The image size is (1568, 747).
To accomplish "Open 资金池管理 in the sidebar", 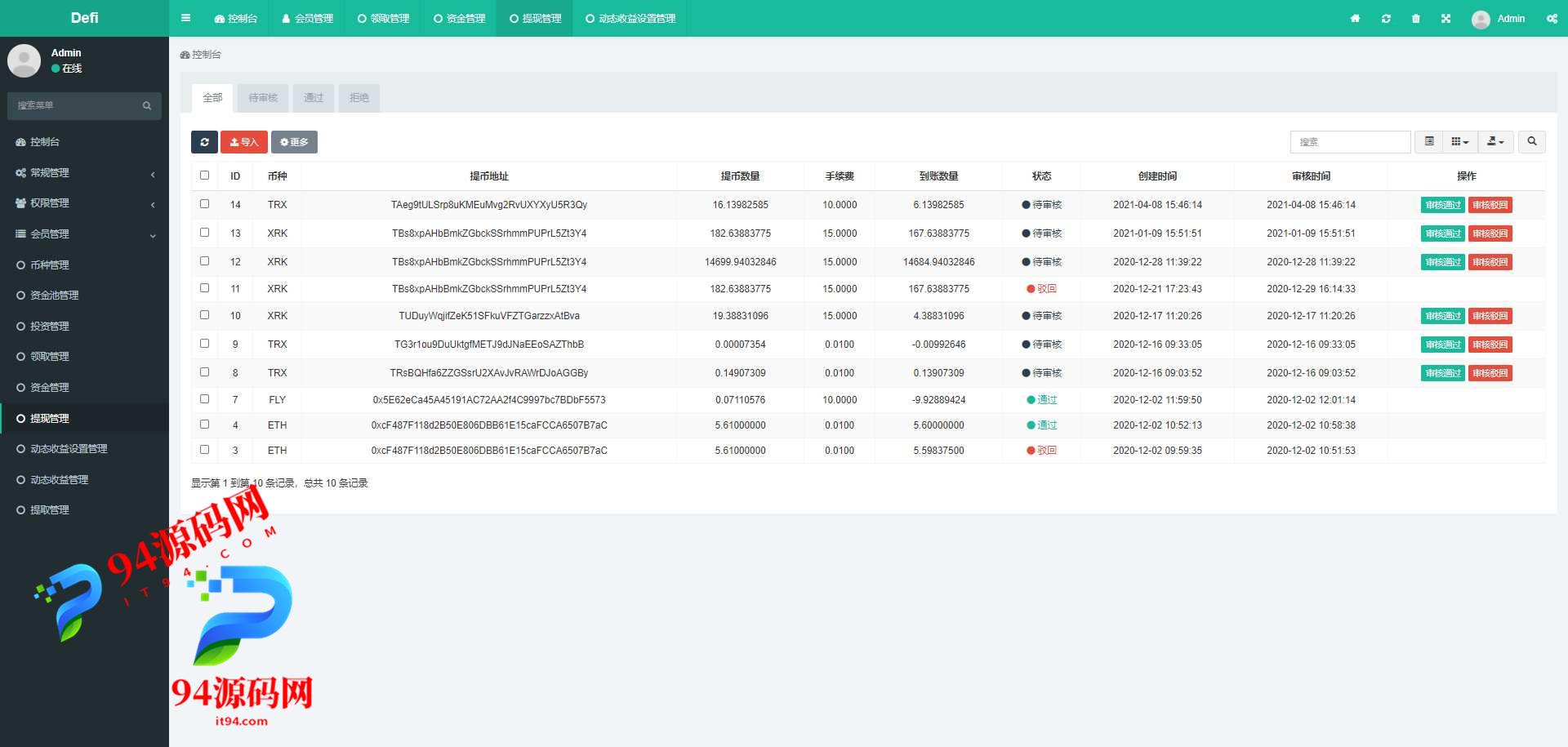I will [84, 296].
